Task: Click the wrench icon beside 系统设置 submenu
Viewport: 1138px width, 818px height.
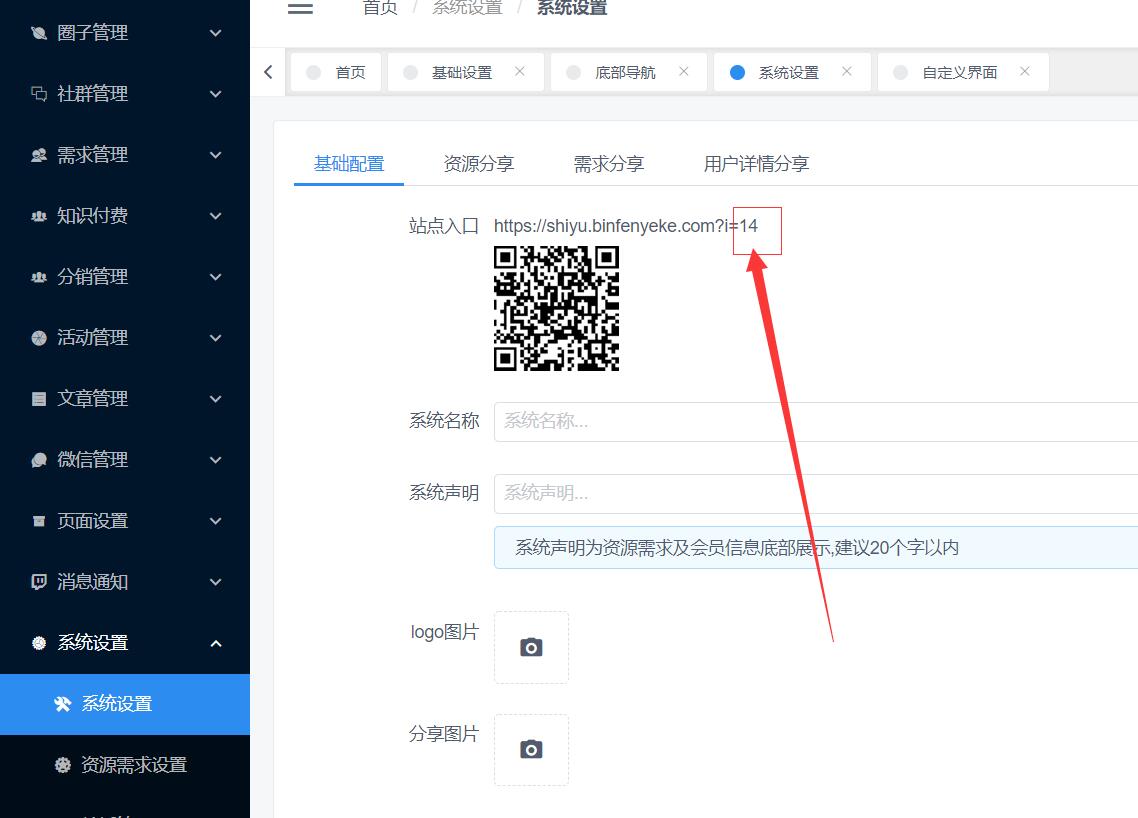Action: tap(62, 703)
